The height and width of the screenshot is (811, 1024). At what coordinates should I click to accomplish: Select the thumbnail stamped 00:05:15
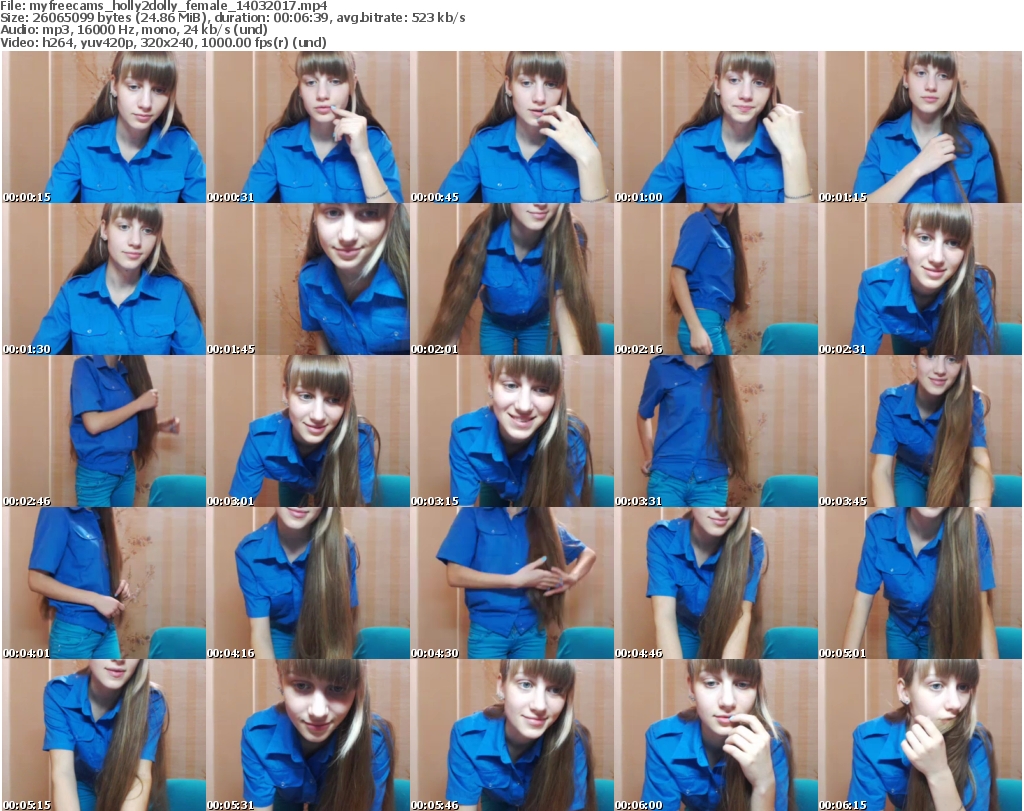(x=104, y=735)
